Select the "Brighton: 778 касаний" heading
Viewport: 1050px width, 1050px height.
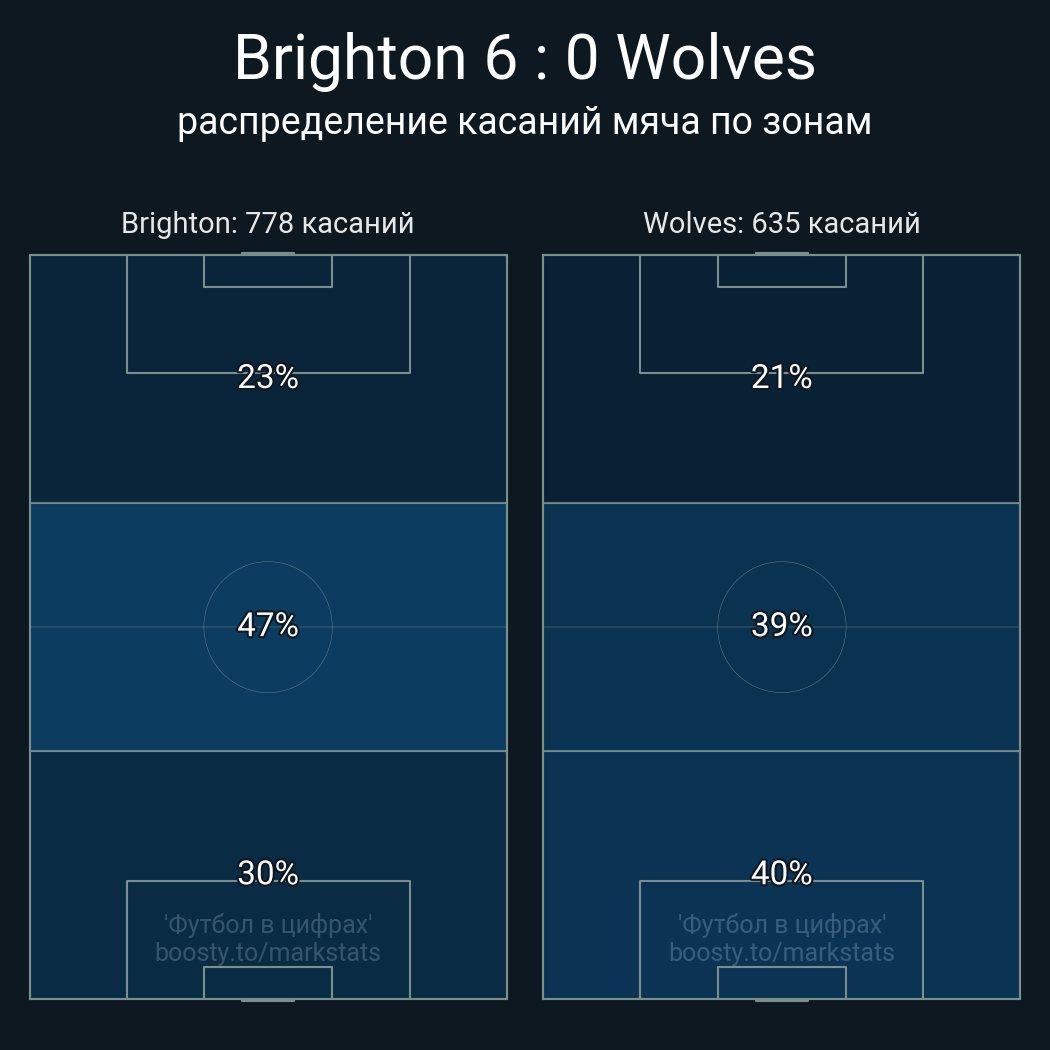267,223
